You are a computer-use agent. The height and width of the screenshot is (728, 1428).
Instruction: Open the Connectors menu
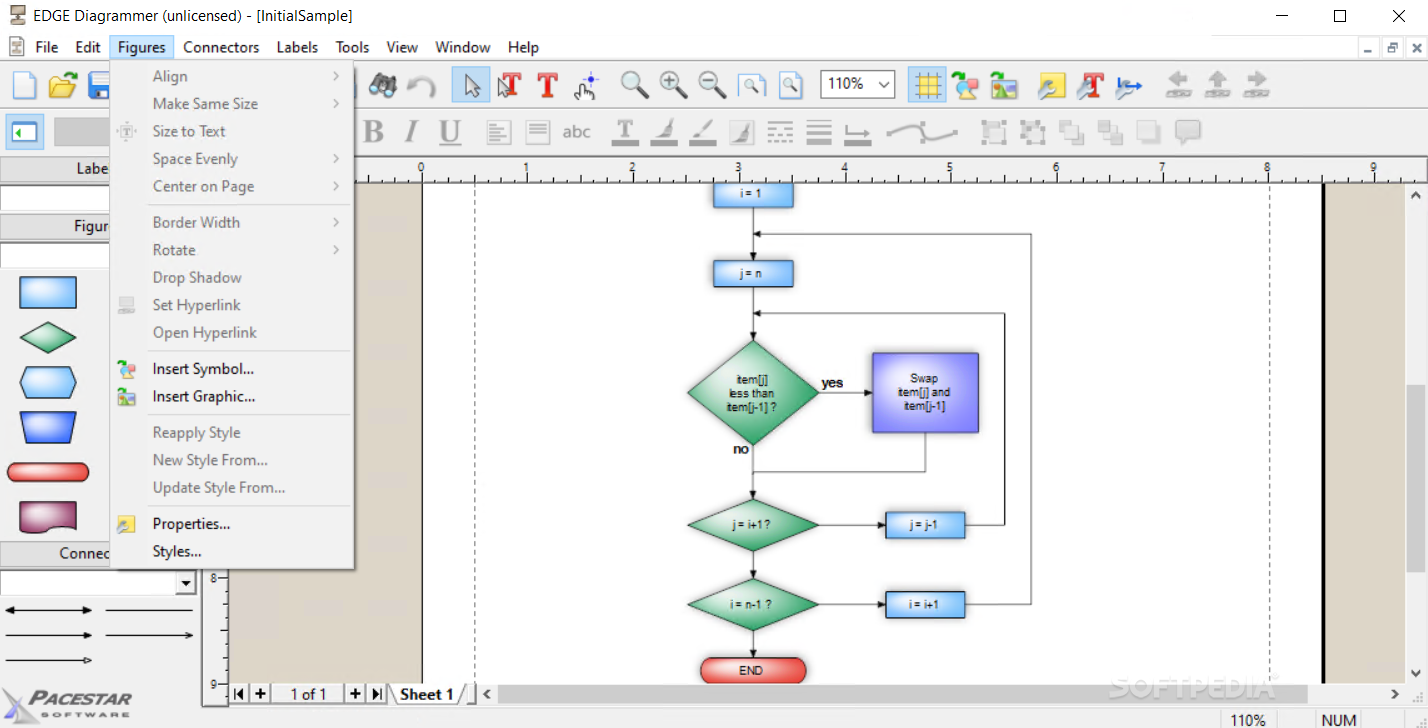(221, 47)
